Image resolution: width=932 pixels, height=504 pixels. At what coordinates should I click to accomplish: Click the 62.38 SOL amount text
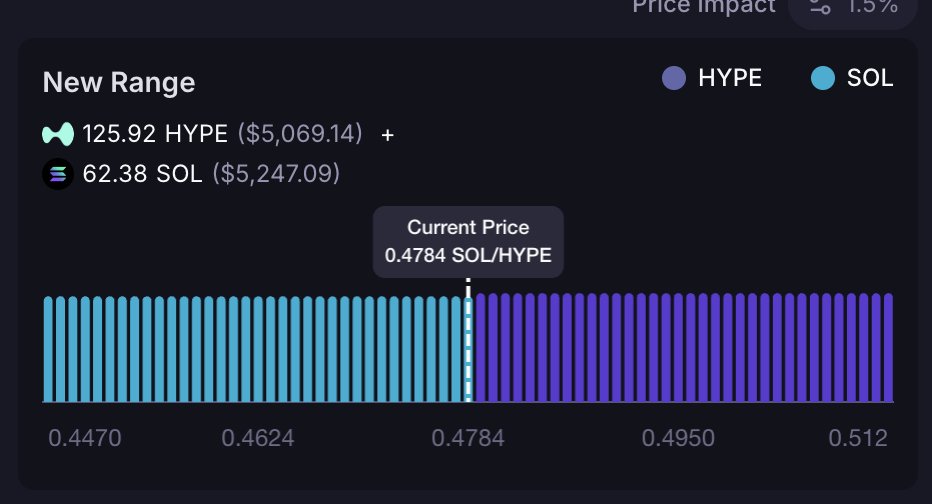point(142,175)
